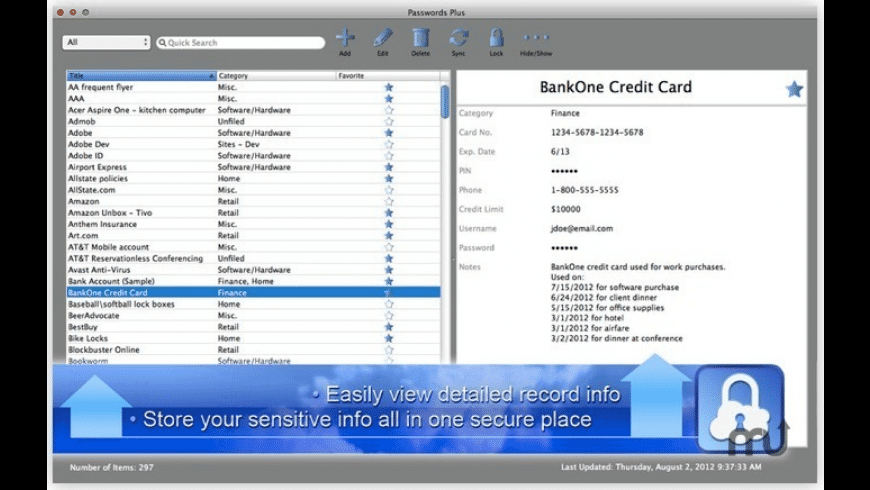Toggle favorite star for Adobe row
The image size is (870, 490).
click(x=389, y=133)
